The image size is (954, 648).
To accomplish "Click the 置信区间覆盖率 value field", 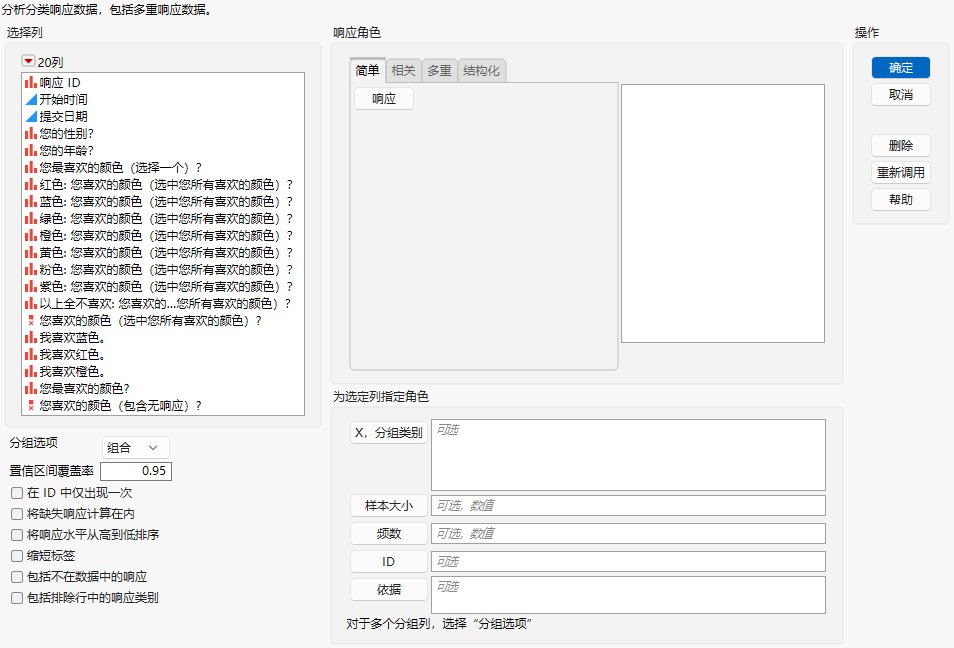I will [x=136, y=471].
